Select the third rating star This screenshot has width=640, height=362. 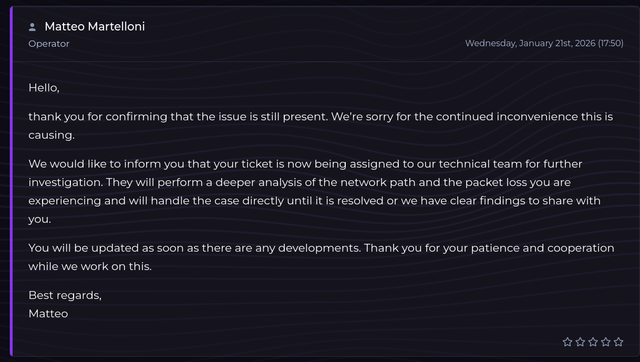593,342
